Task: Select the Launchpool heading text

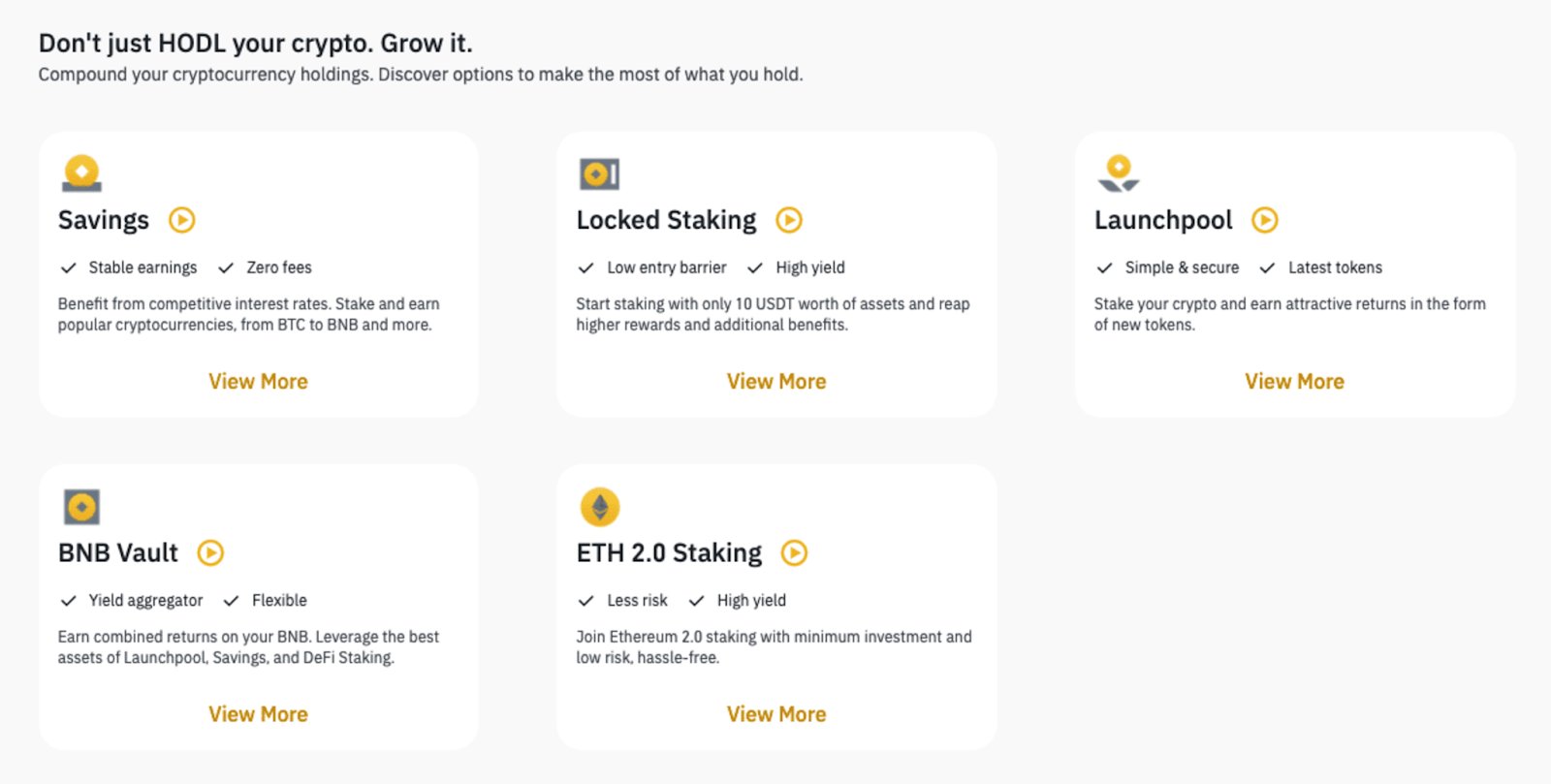Action: pyautogui.click(x=1164, y=220)
